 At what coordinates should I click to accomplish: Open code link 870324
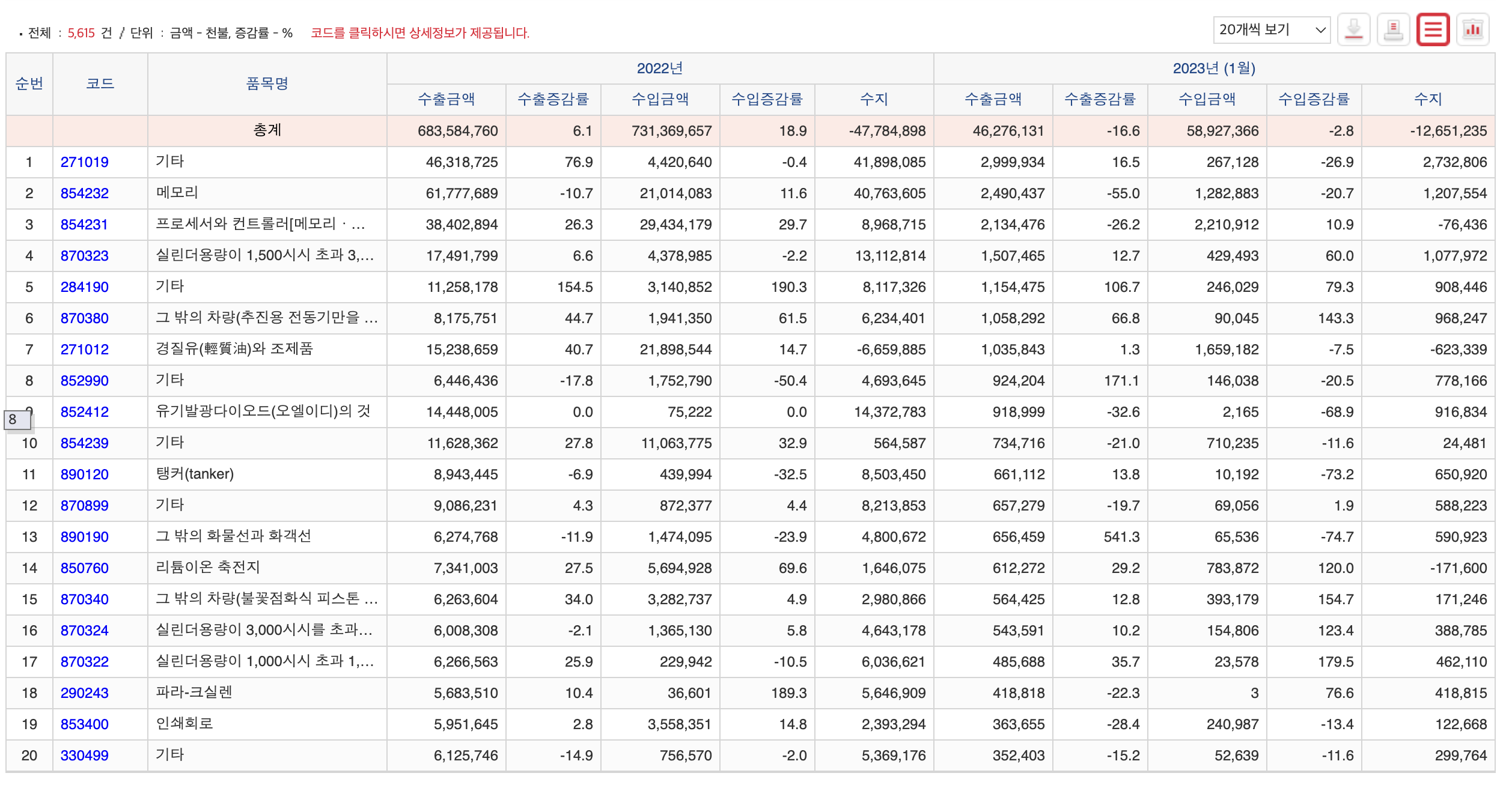tap(84, 631)
